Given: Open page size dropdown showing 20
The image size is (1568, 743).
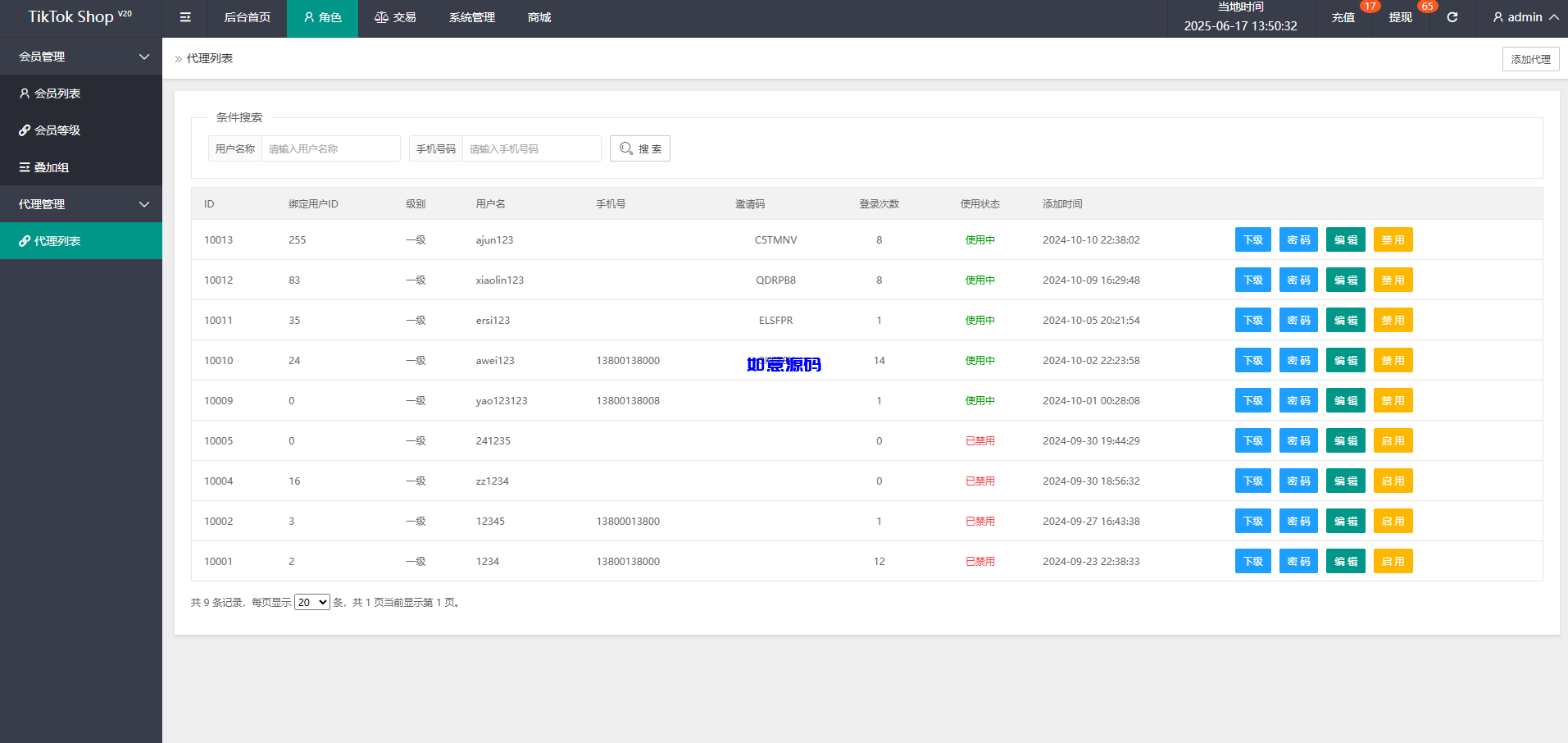Looking at the screenshot, I should pyautogui.click(x=312, y=602).
